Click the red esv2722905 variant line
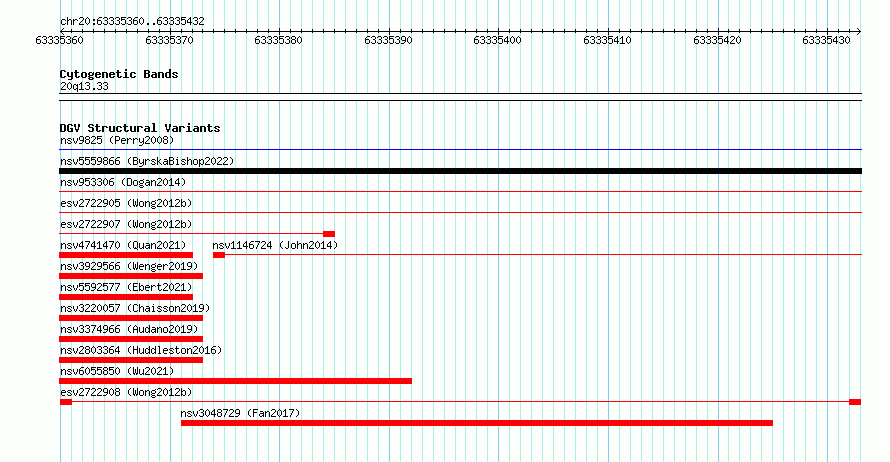The image size is (890, 462). pos(460,213)
